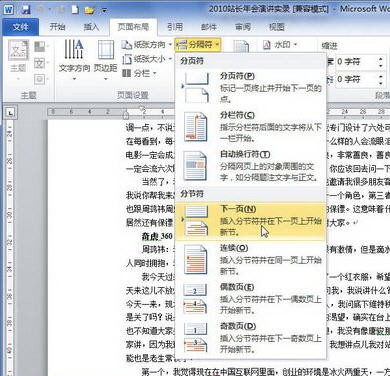Image resolution: width=390 pixels, height=376 pixels.
Task: Choose 分页符(P) page break option
Action: (250, 87)
